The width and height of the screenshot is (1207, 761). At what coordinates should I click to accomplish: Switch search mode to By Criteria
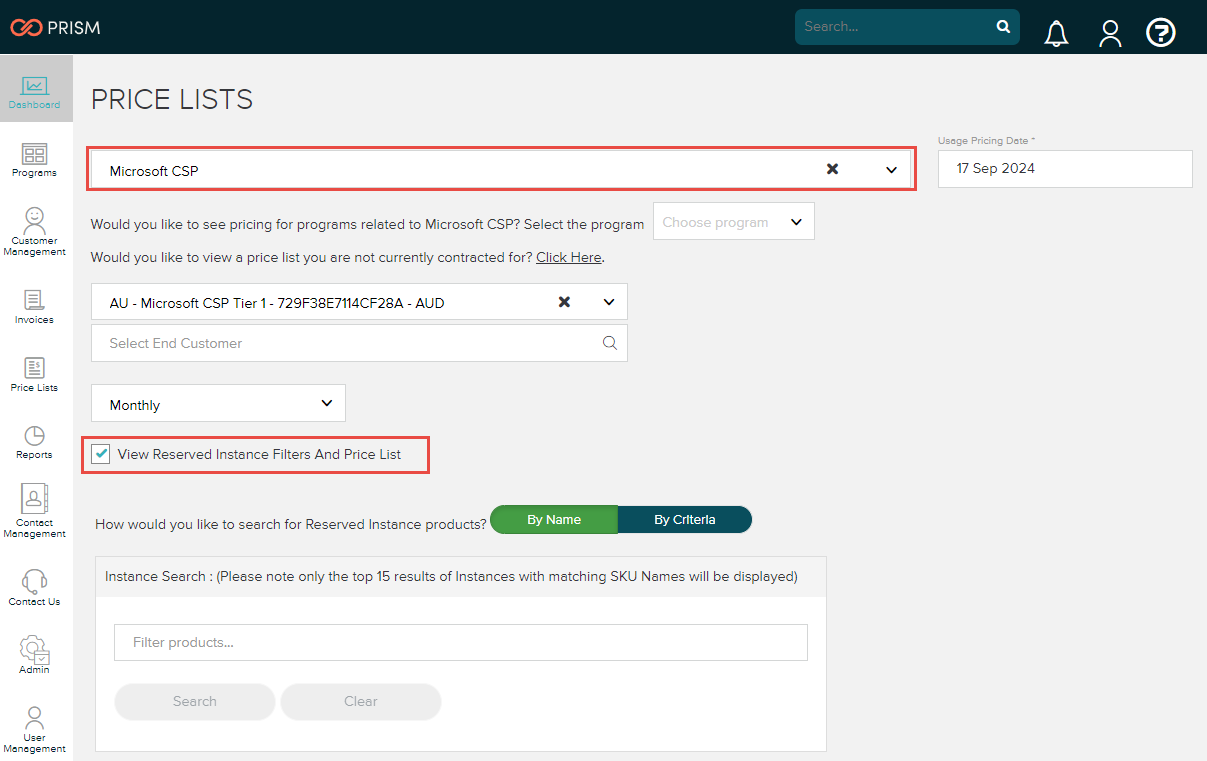point(684,520)
